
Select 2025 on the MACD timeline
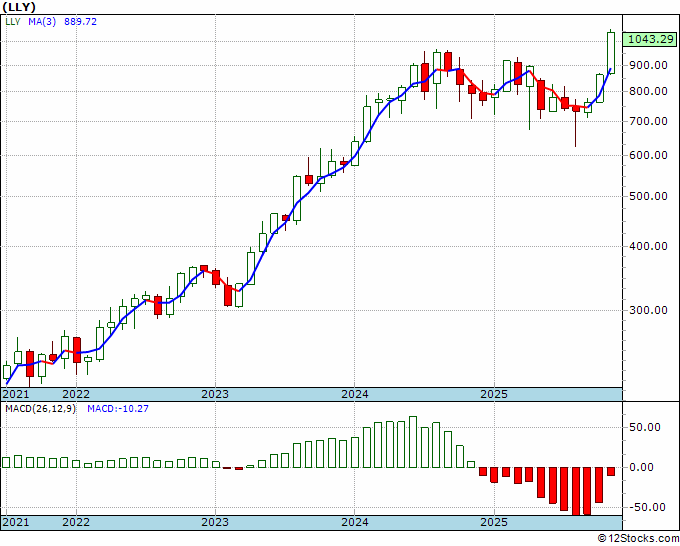(494, 522)
